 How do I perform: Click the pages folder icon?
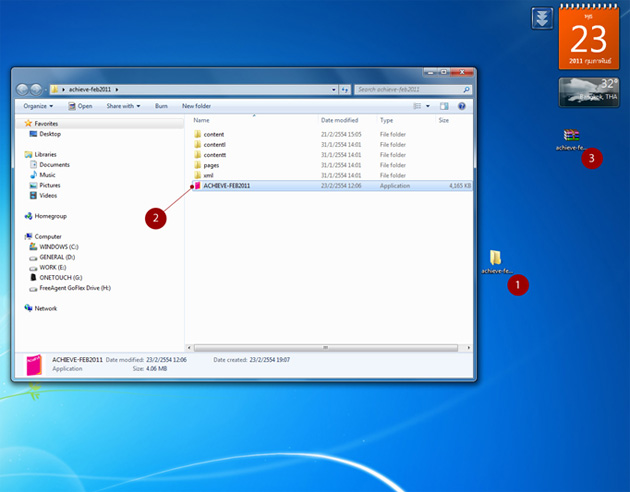[197, 165]
